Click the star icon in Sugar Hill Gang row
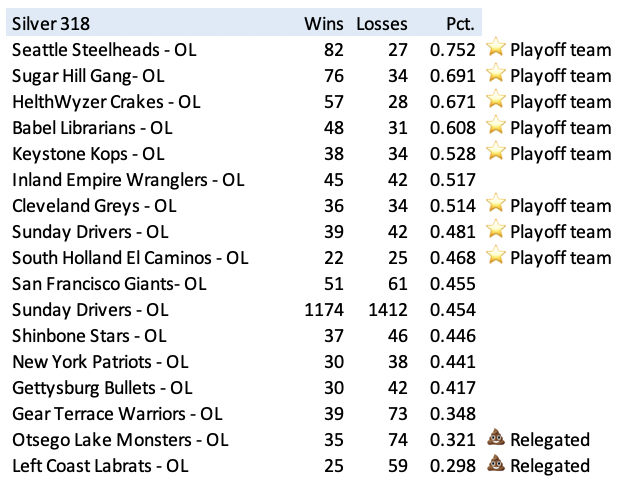 coord(496,75)
